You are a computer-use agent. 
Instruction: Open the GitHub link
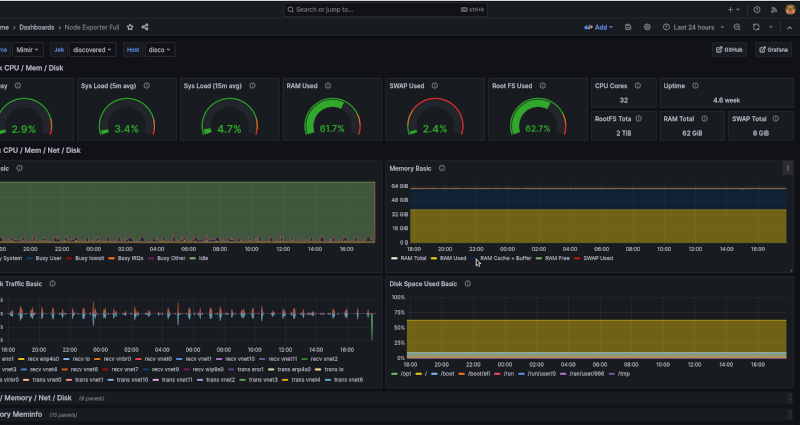coord(729,49)
